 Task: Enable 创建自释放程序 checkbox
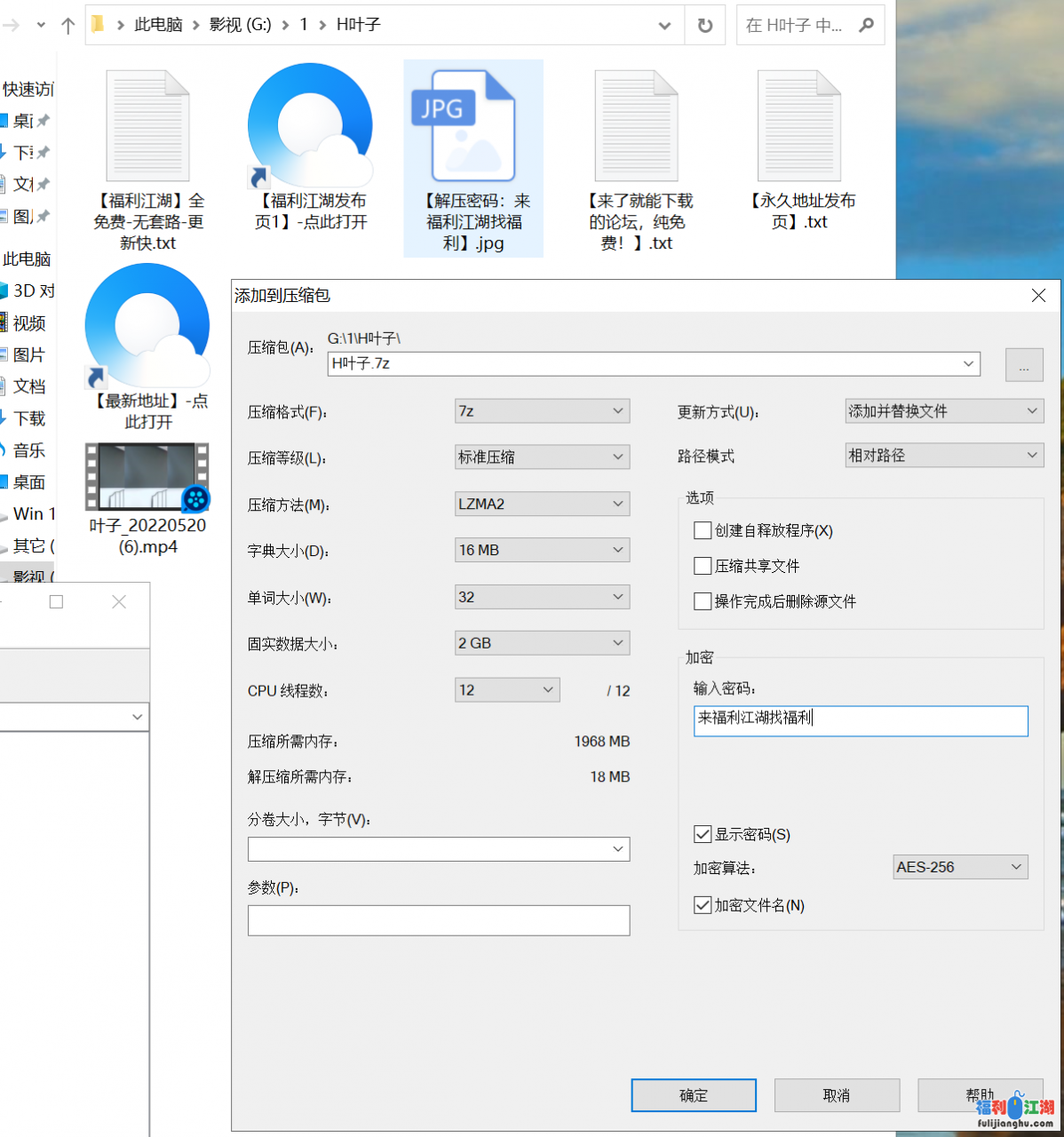pos(703,530)
